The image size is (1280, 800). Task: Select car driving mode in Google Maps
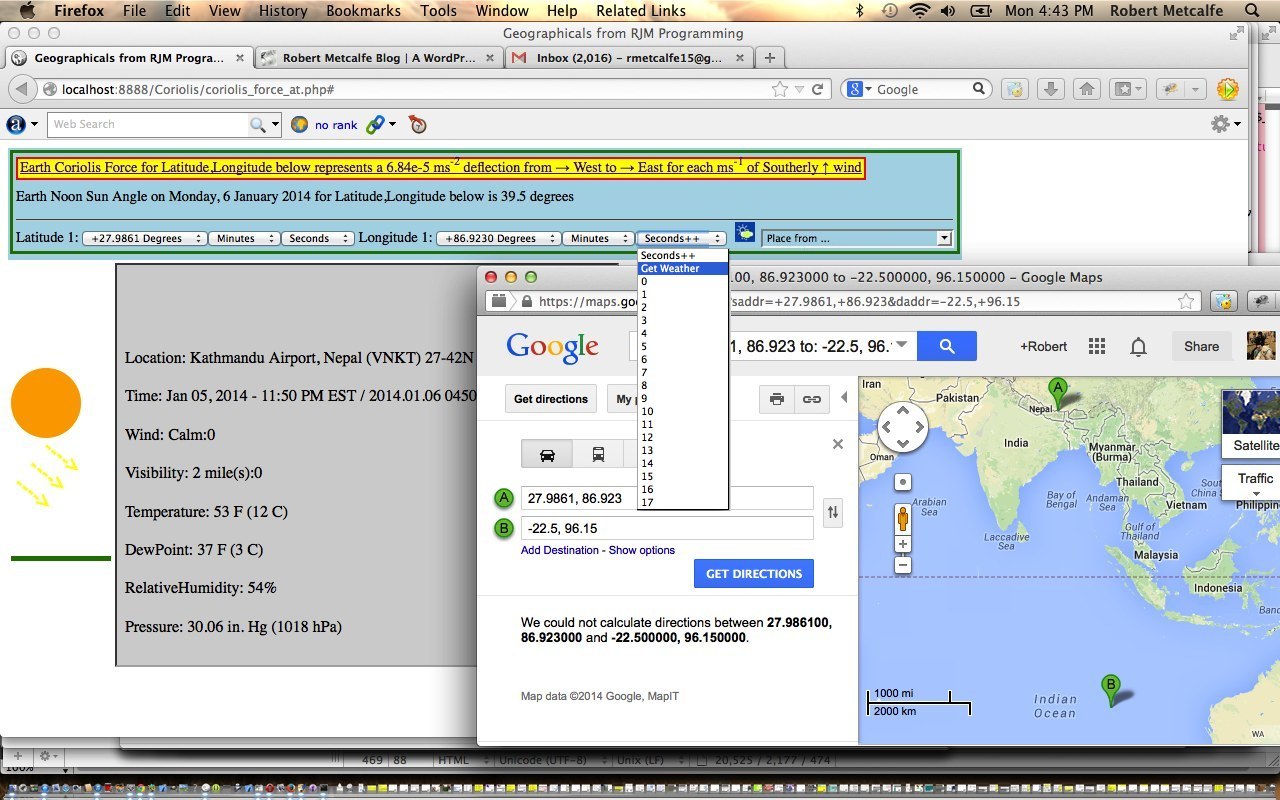click(548, 454)
